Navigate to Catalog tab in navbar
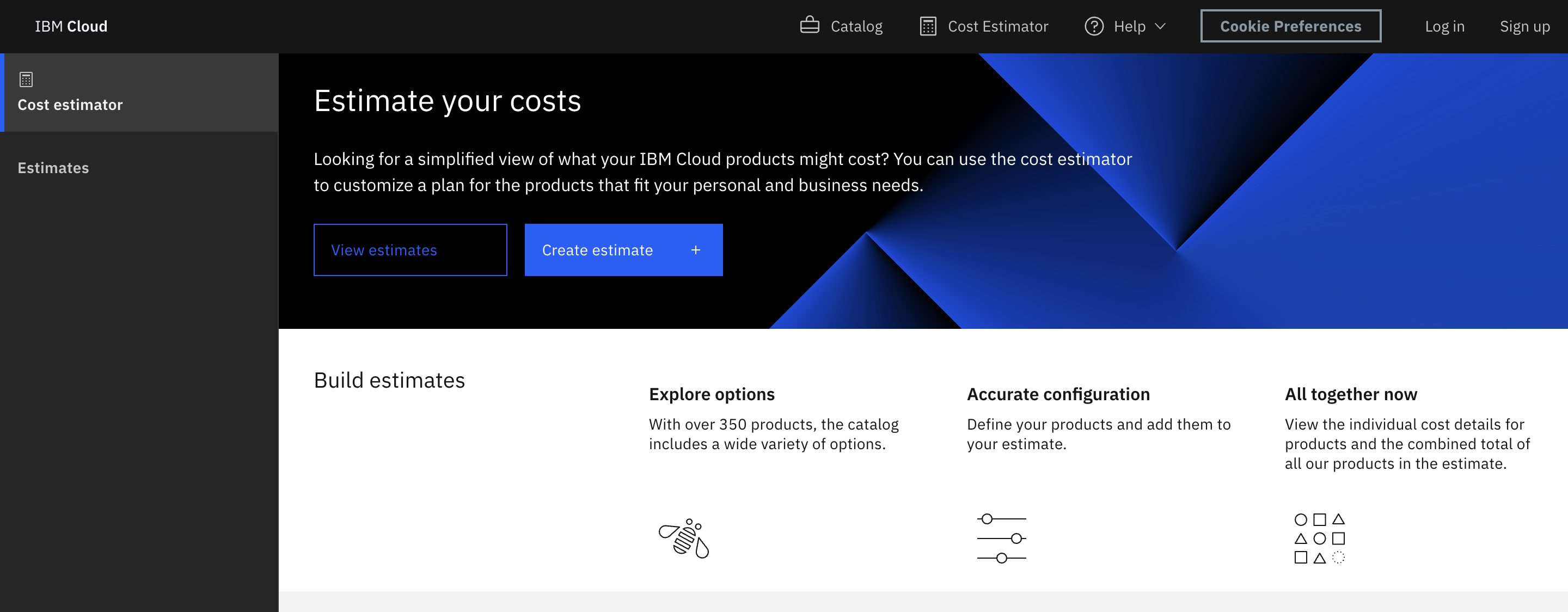This screenshot has height=612, width=1568. pyautogui.click(x=842, y=26)
